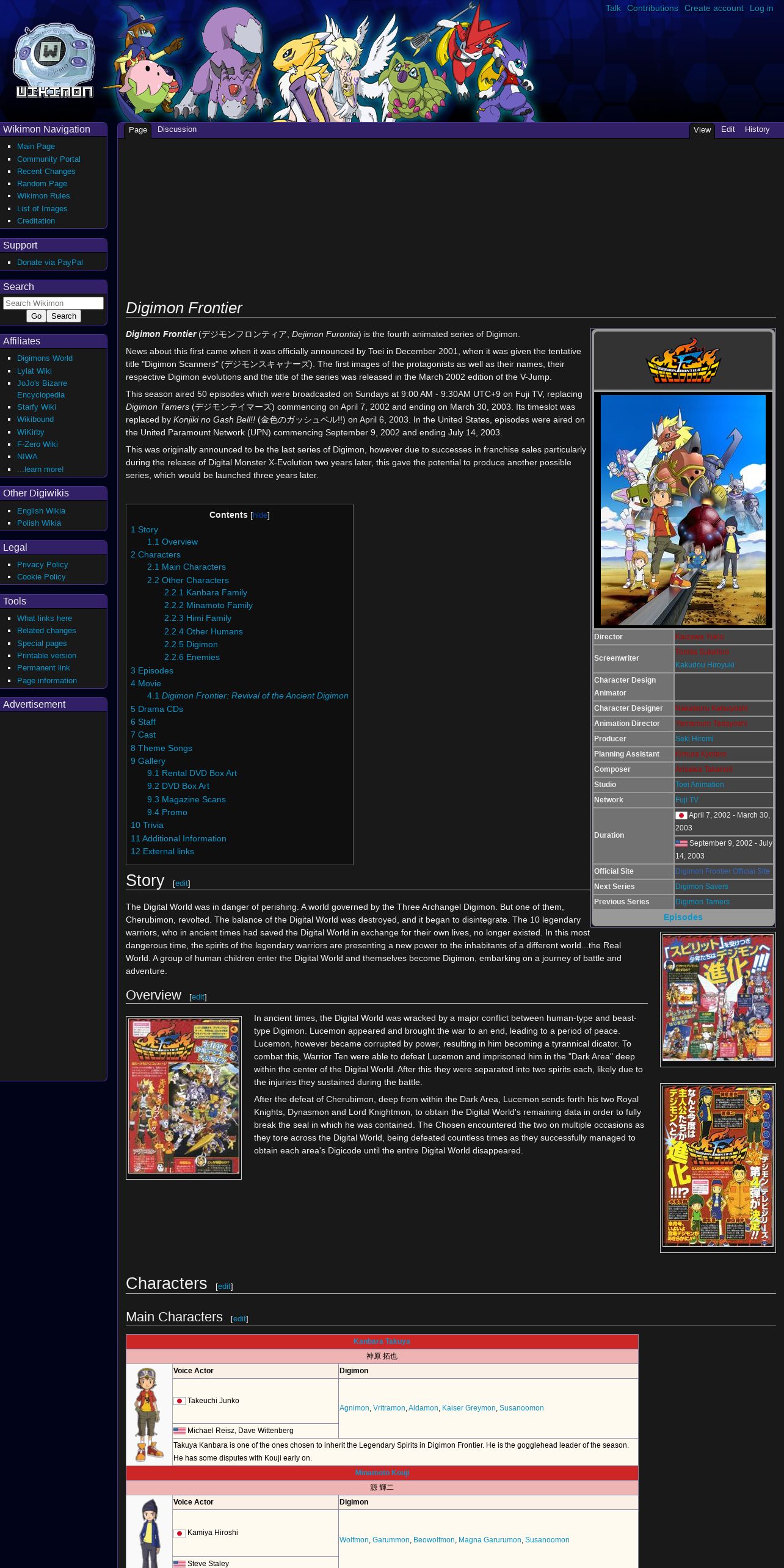Open the Kaiser Greymon link
The height and width of the screenshot is (1568, 784).
click(468, 1408)
